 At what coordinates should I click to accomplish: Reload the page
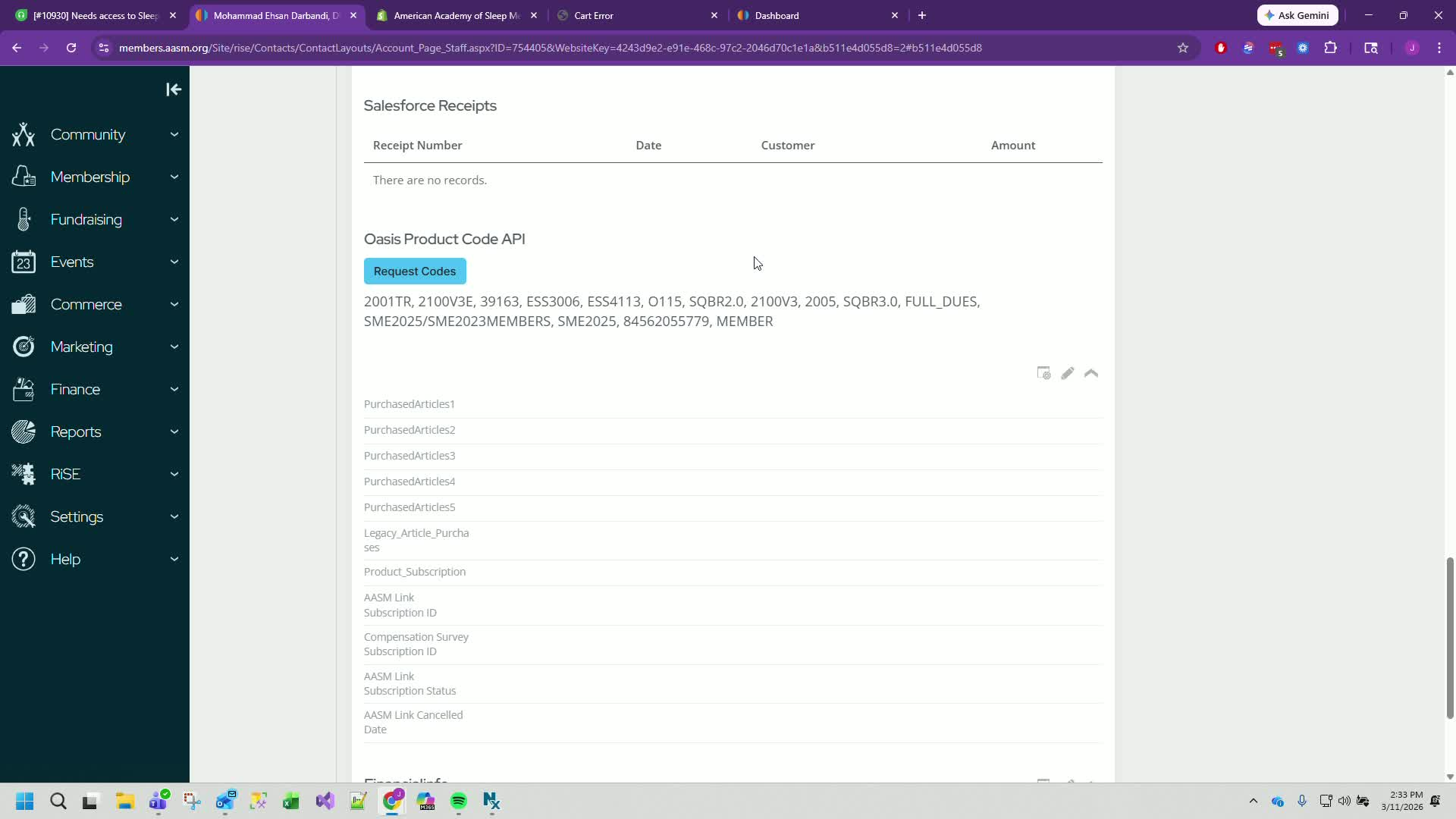[x=71, y=48]
